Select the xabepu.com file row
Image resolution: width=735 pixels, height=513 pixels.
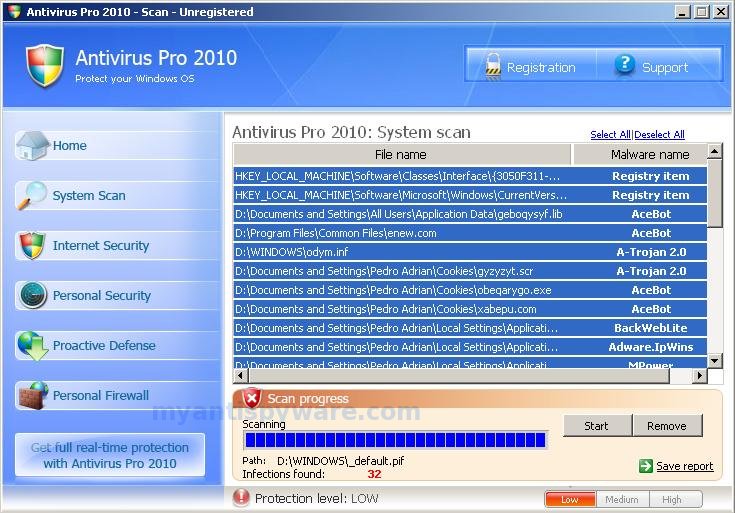(x=470, y=309)
